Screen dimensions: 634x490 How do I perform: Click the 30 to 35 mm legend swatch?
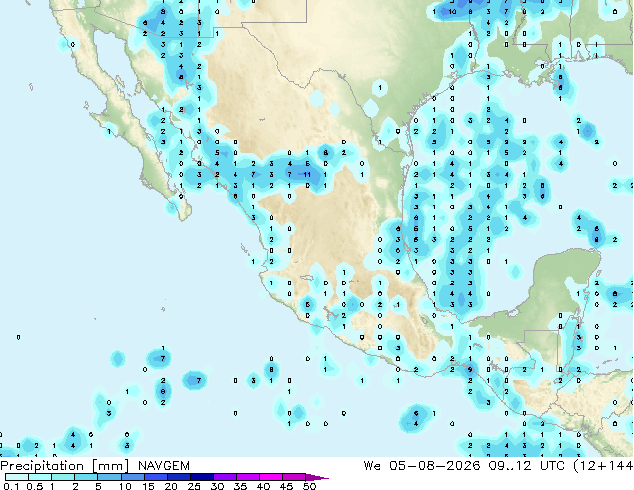(x=224, y=477)
